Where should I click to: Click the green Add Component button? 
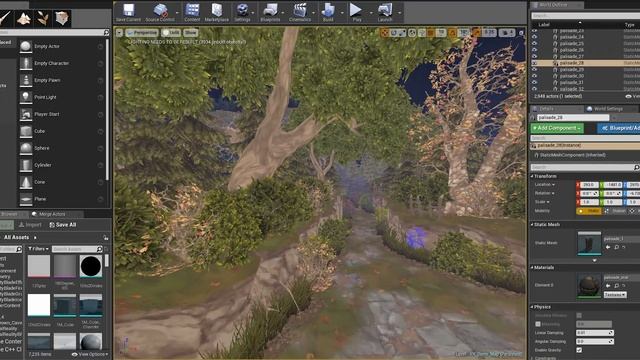click(x=557, y=128)
